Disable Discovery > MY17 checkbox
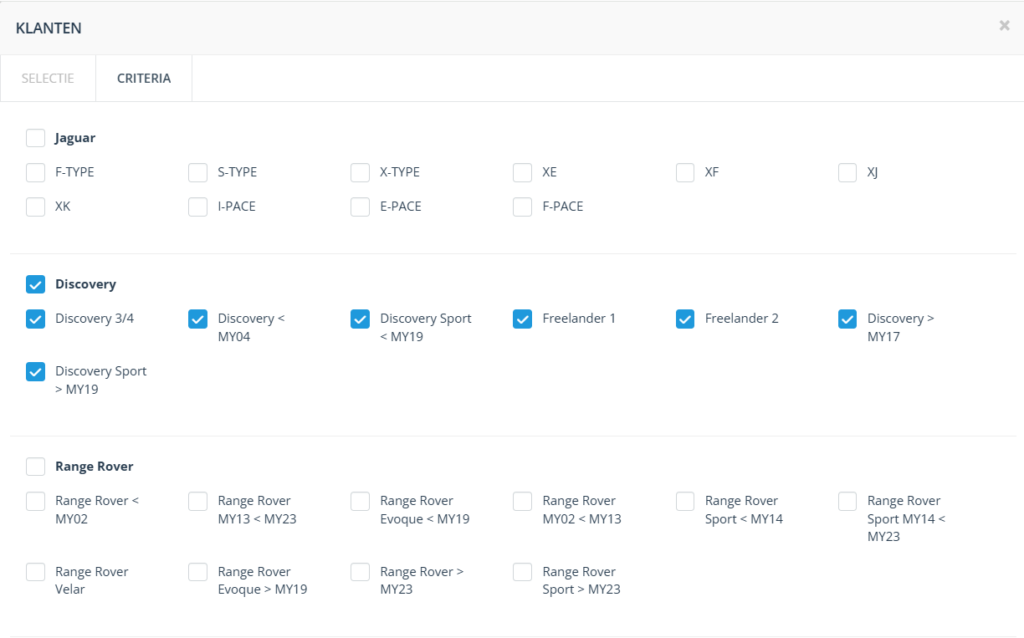 (847, 319)
